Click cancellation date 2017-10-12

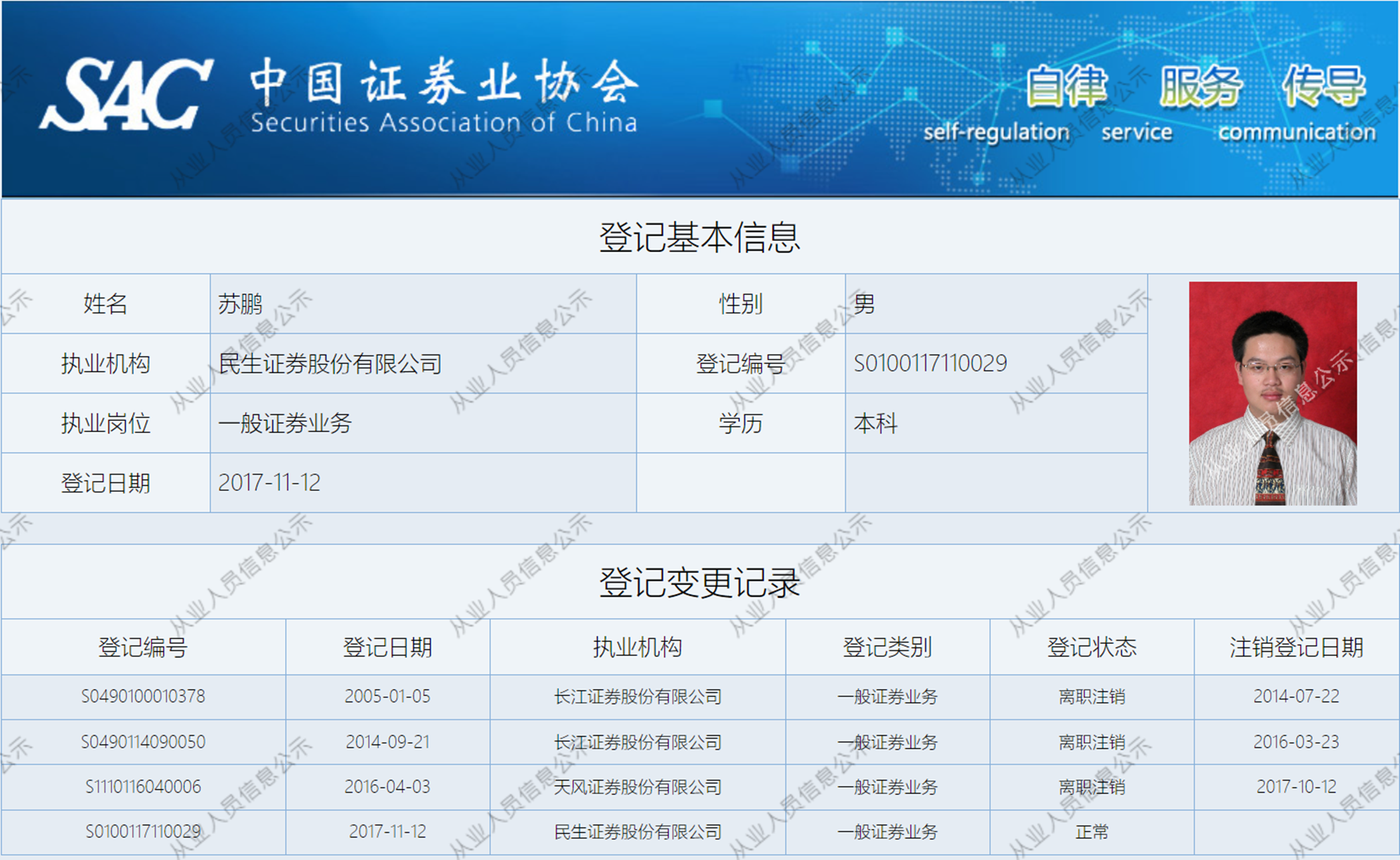coord(1296,786)
